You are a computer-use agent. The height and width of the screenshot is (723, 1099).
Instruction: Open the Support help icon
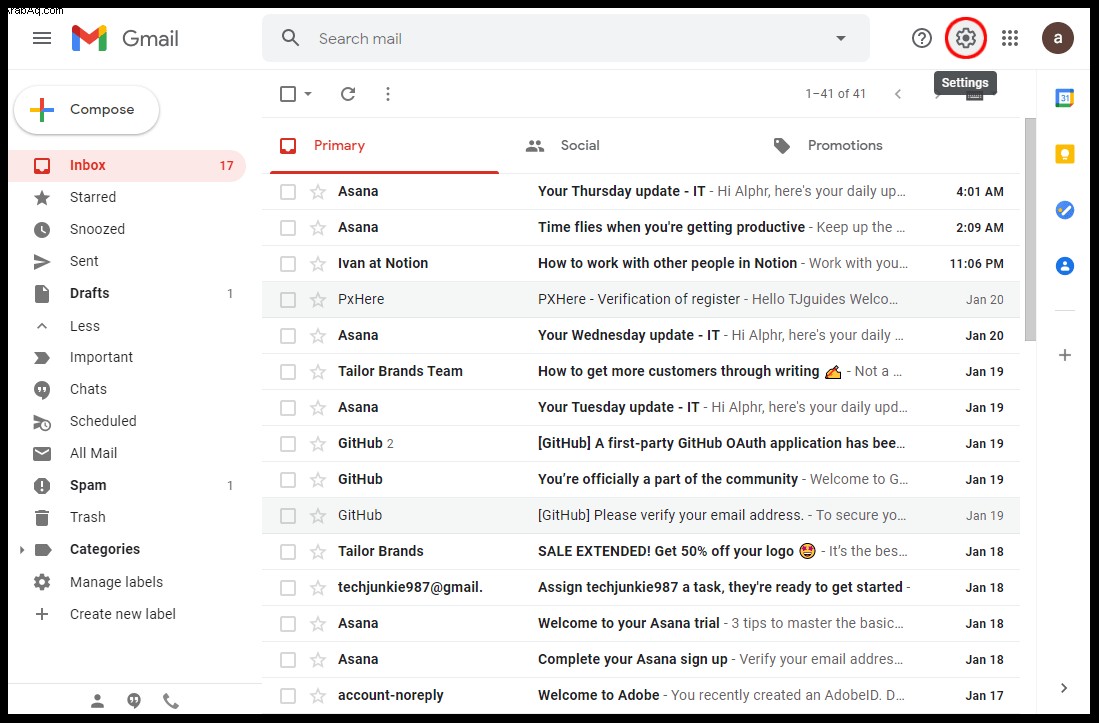click(922, 38)
